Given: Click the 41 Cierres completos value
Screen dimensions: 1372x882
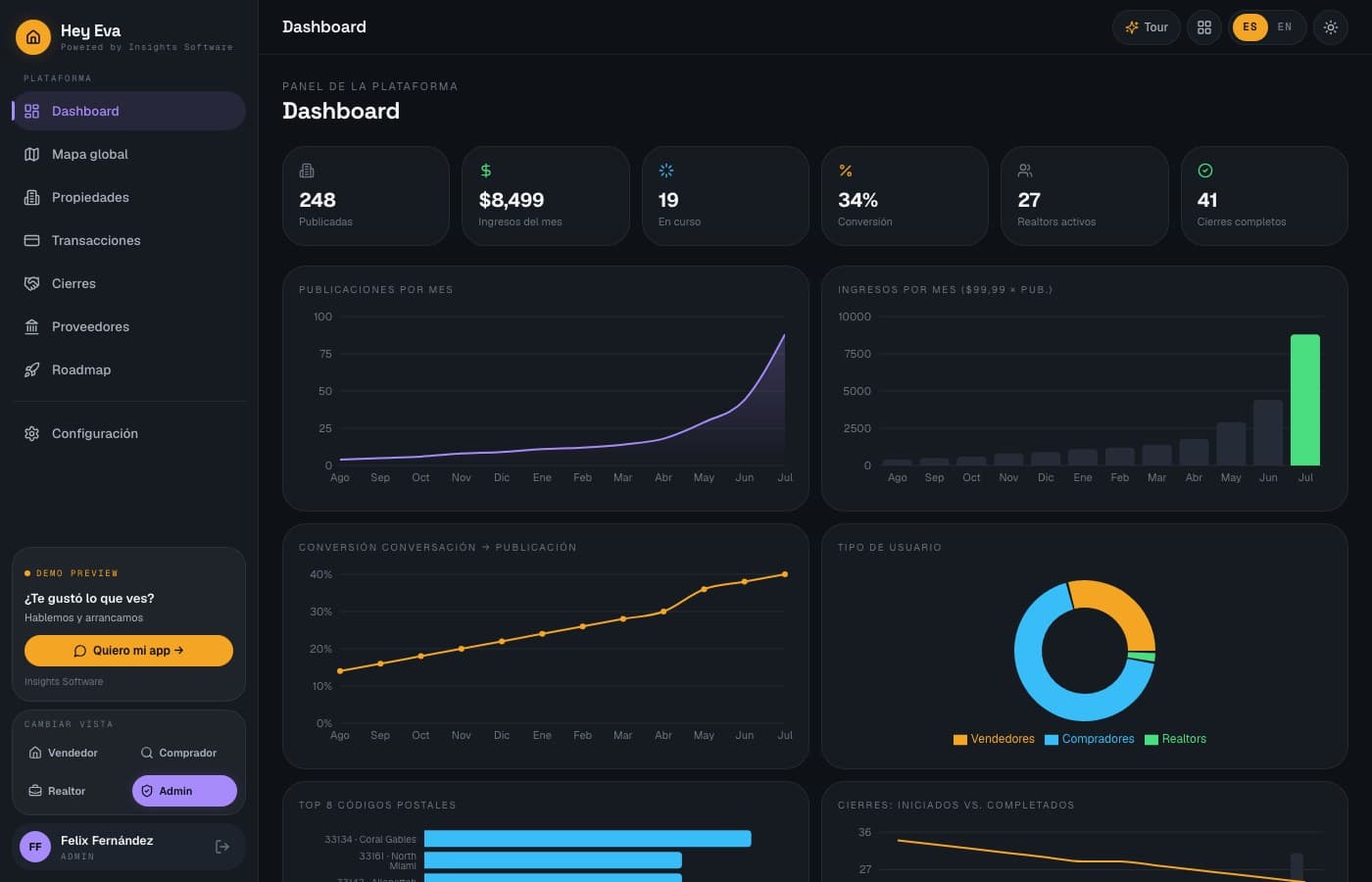Looking at the screenshot, I should coord(1207,200).
